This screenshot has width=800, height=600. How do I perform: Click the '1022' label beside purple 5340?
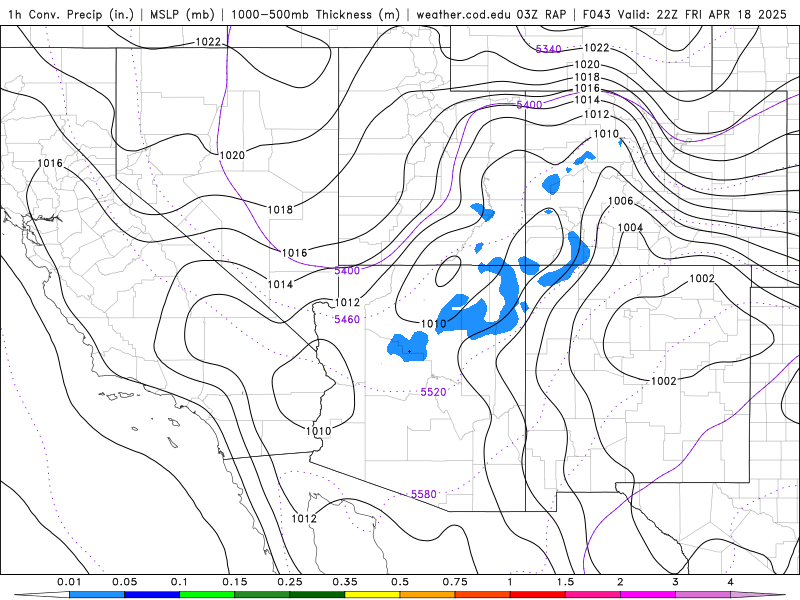[x=596, y=47]
